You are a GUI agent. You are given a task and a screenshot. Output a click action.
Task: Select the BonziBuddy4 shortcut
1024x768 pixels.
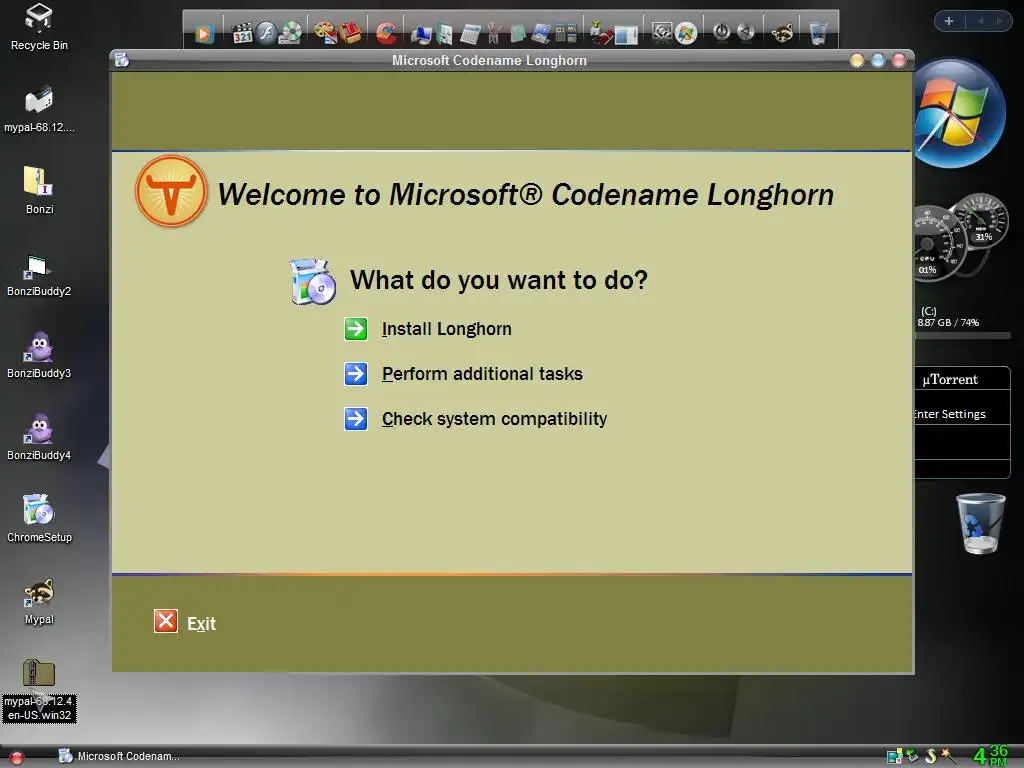pos(39,437)
